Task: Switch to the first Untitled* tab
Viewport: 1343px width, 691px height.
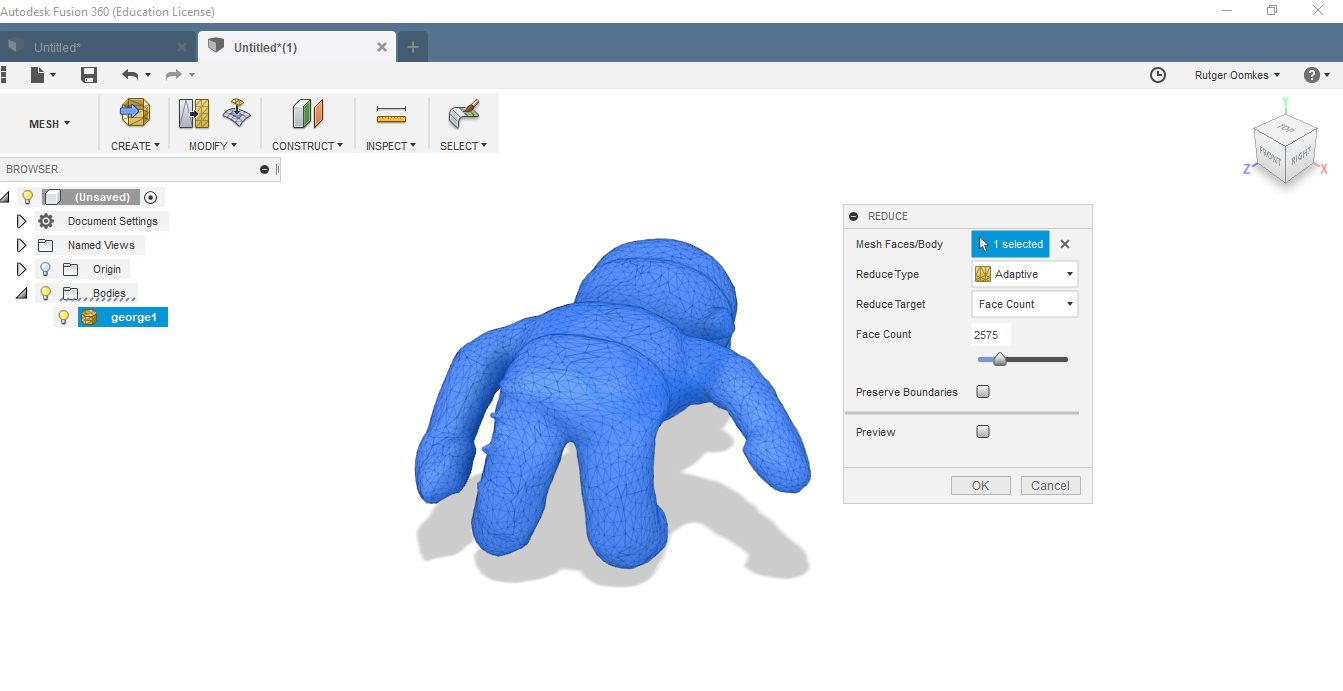Action: 98,47
